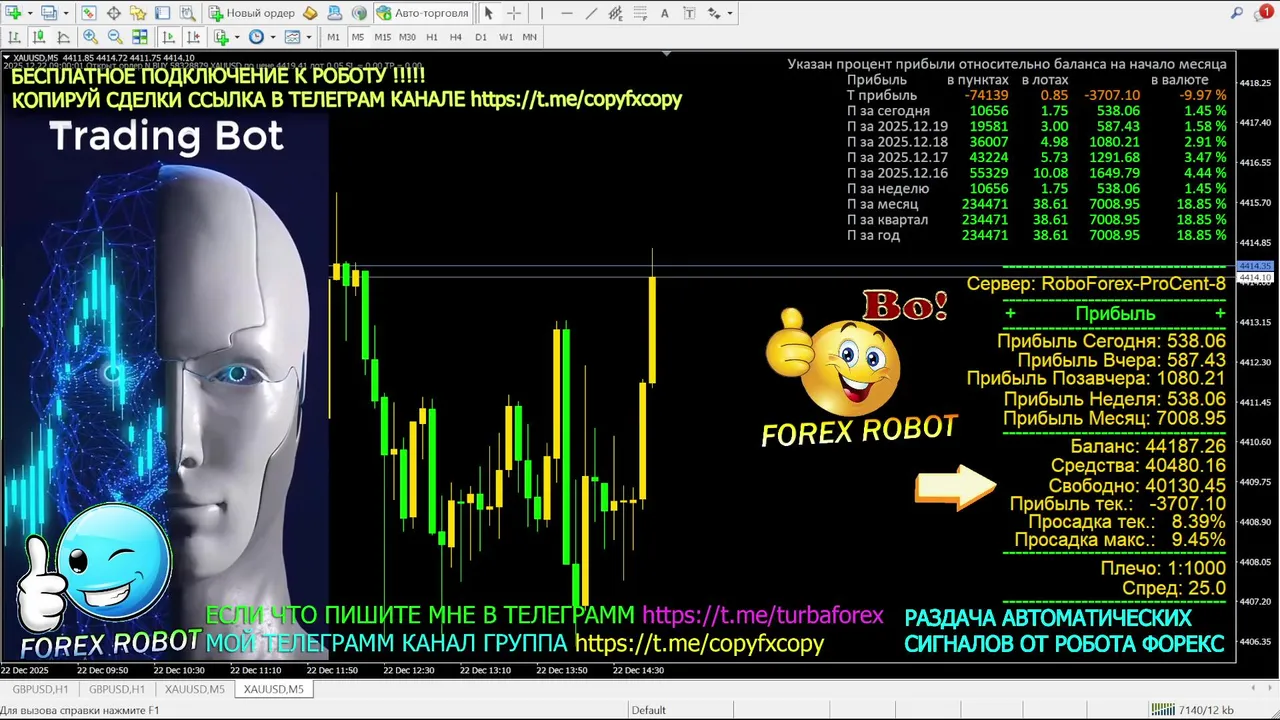Select the Trendline drawing tool
This screenshot has height=720, width=1280.
click(x=591, y=13)
